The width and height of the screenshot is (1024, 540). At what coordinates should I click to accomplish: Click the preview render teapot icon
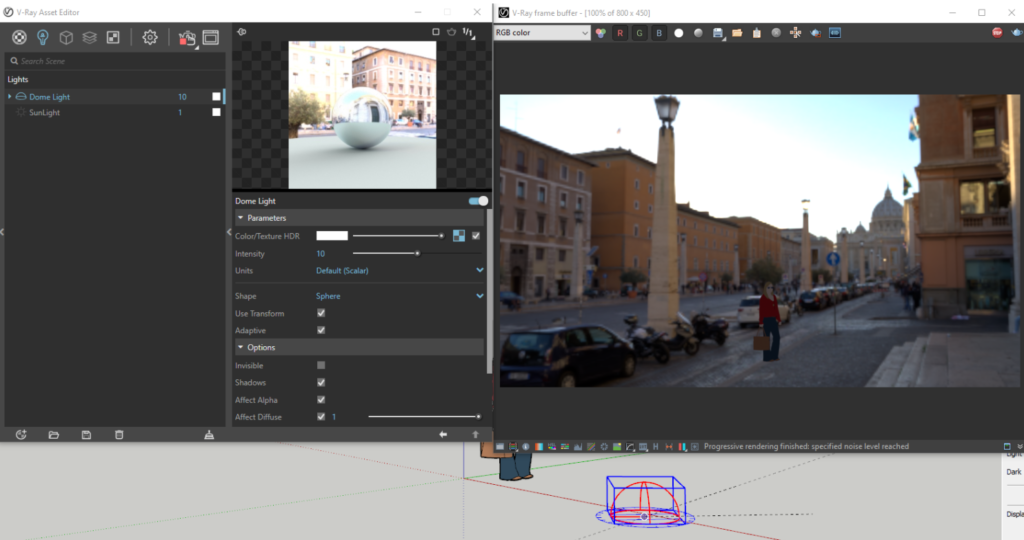point(451,31)
